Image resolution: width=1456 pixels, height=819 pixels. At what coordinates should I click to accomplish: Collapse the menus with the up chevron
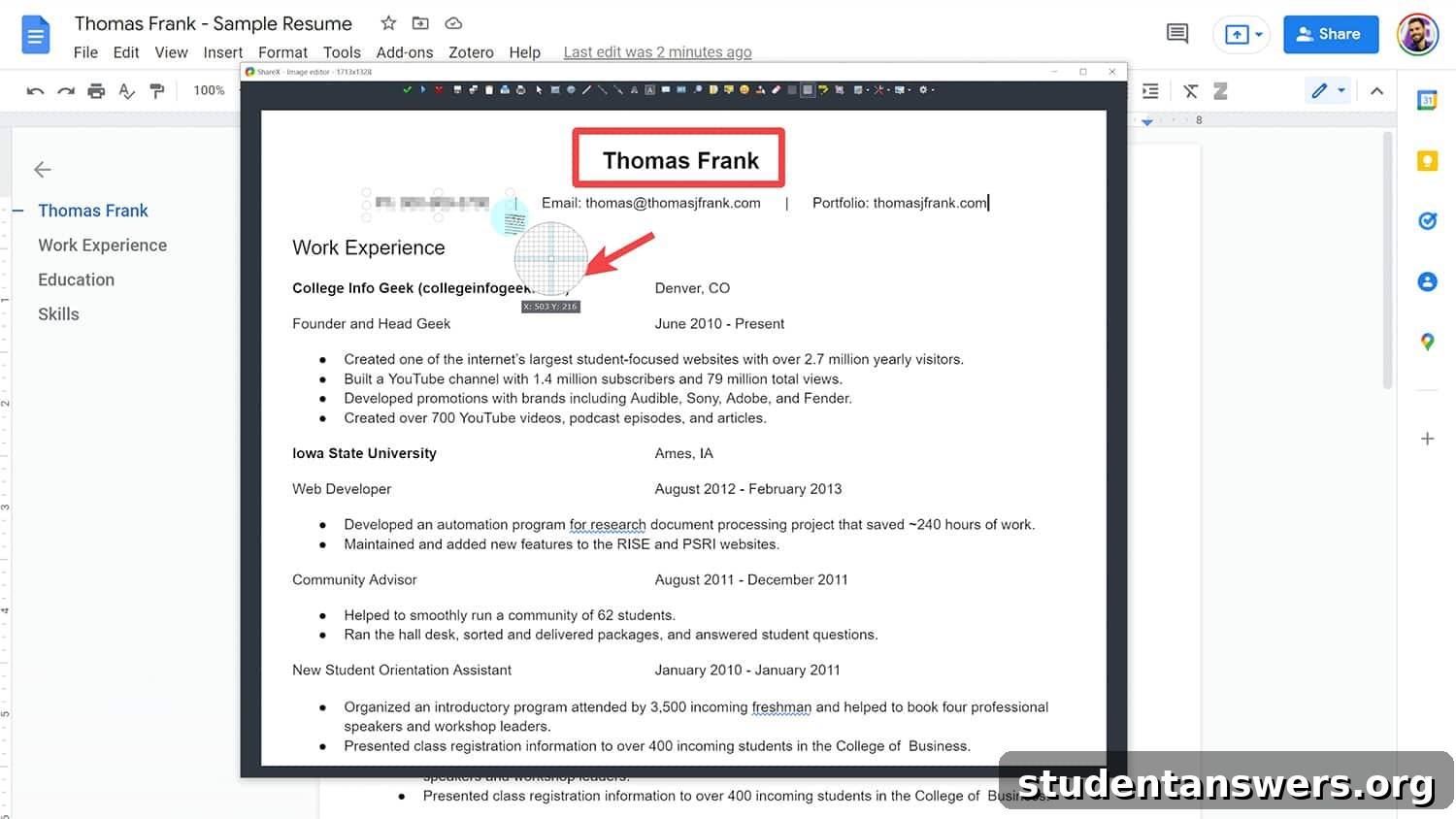[x=1376, y=91]
